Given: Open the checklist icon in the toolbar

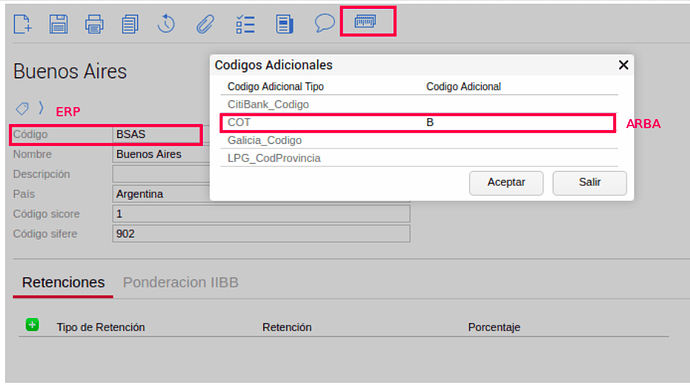Looking at the screenshot, I should (245, 24).
